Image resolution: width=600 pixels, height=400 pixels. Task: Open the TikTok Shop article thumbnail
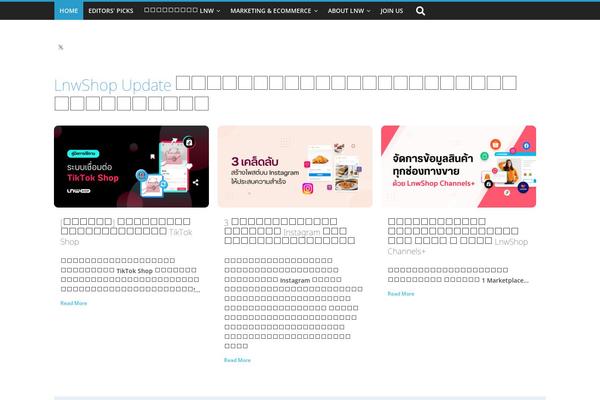pyautogui.click(x=131, y=167)
